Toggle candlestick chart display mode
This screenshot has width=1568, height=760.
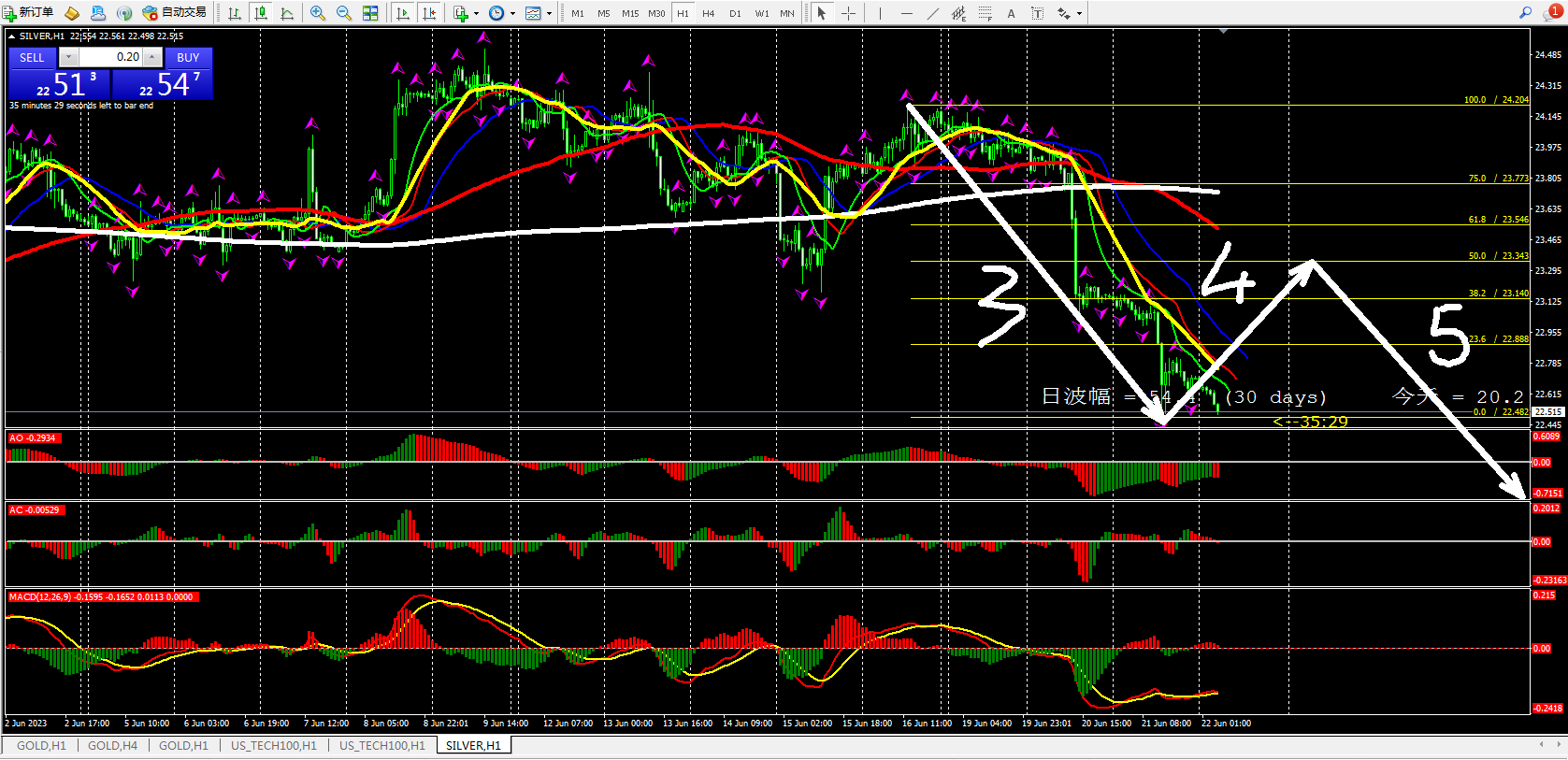coord(261,13)
